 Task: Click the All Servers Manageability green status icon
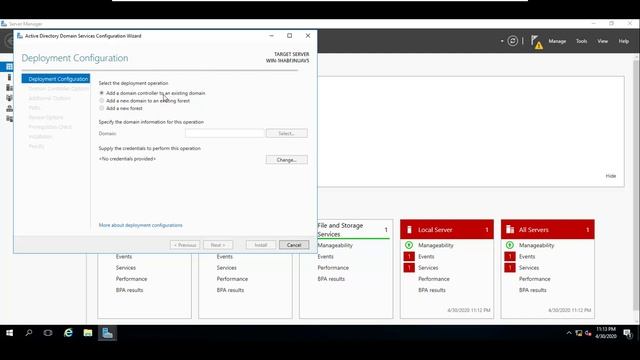[x=510, y=245]
